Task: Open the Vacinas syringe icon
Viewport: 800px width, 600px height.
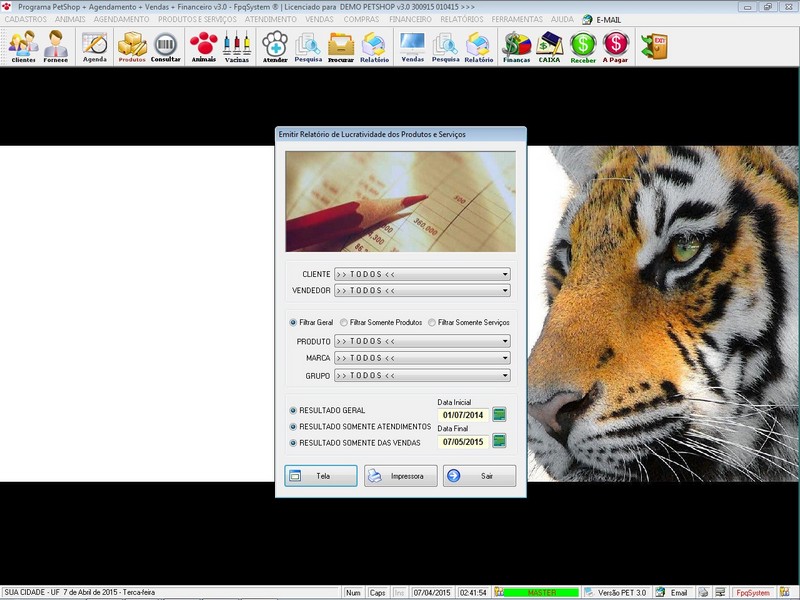Action: [x=237, y=46]
